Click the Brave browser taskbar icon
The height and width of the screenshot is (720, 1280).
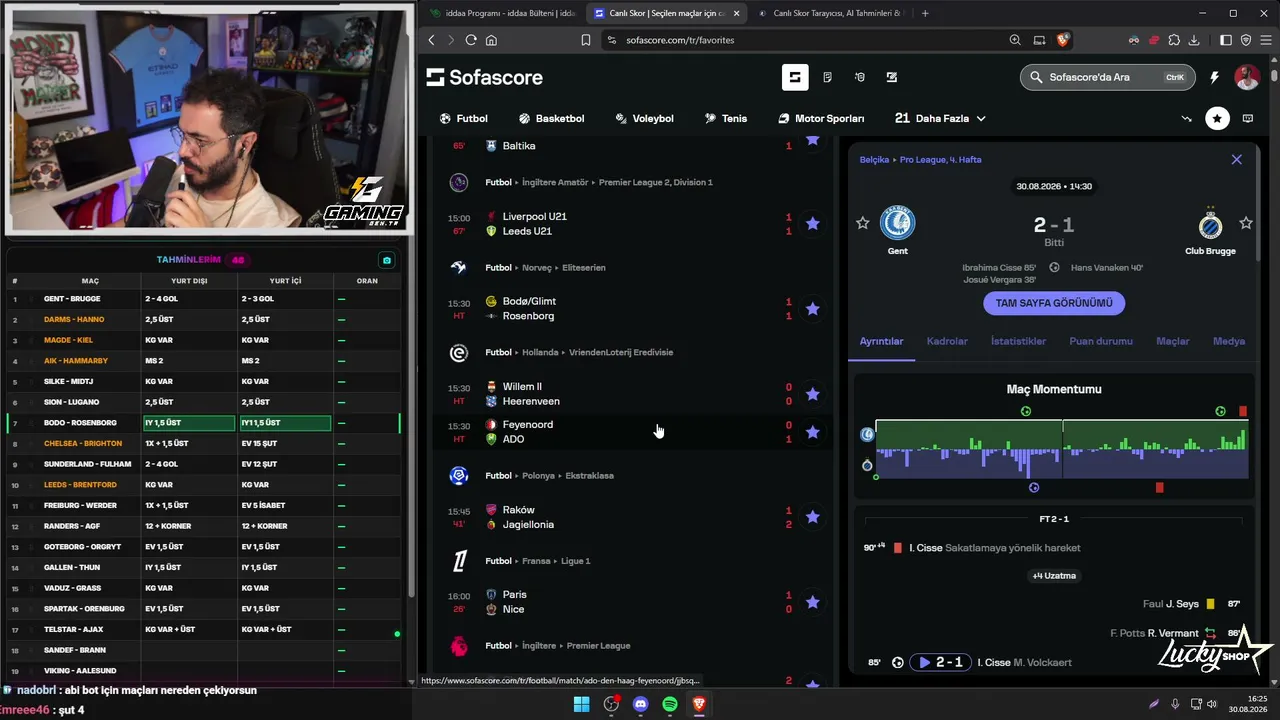click(x=699, y=704)
